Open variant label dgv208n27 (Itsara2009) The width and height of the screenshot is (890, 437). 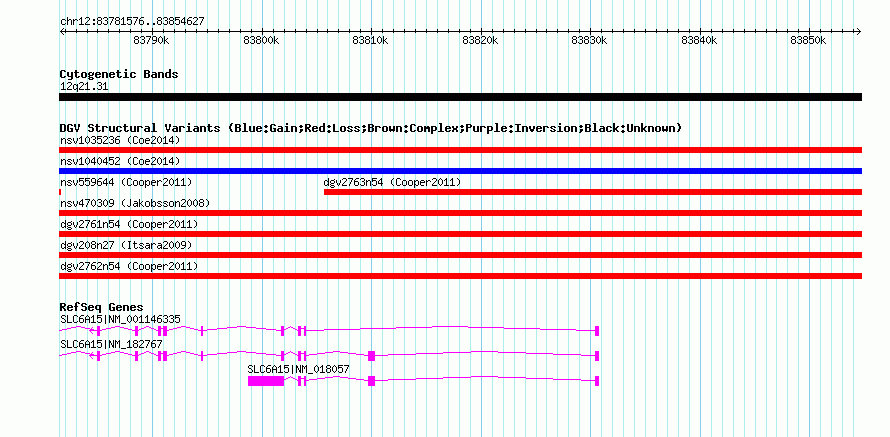126,246
